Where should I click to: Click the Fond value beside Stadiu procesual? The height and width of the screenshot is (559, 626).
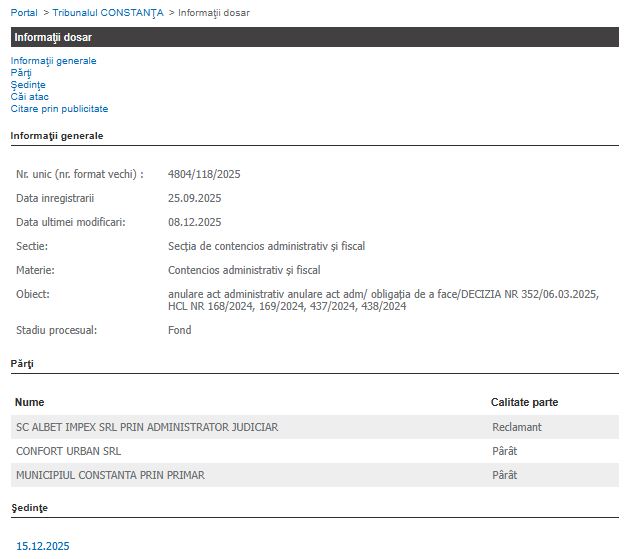(179, 330)
